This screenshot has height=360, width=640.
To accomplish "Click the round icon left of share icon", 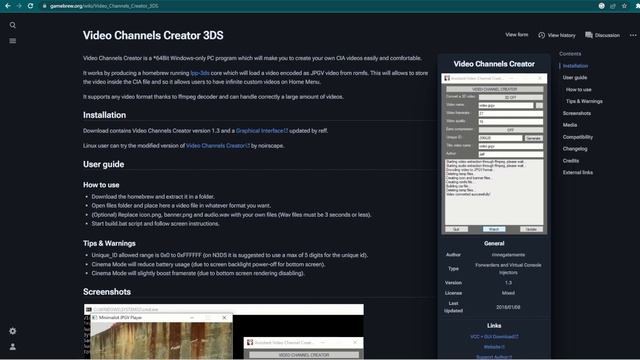I will click(602, 6).
